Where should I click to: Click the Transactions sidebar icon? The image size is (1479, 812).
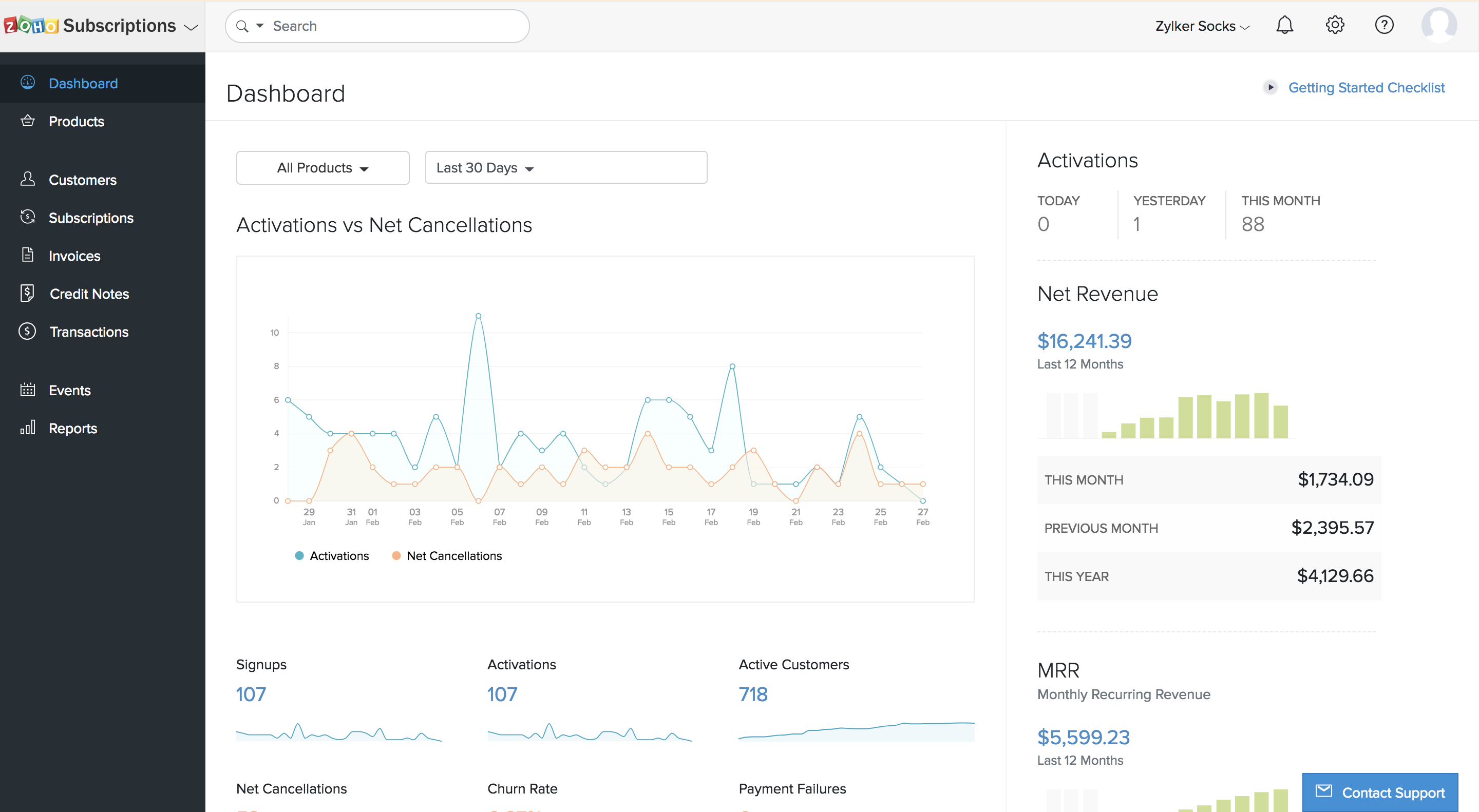point(28,331)
